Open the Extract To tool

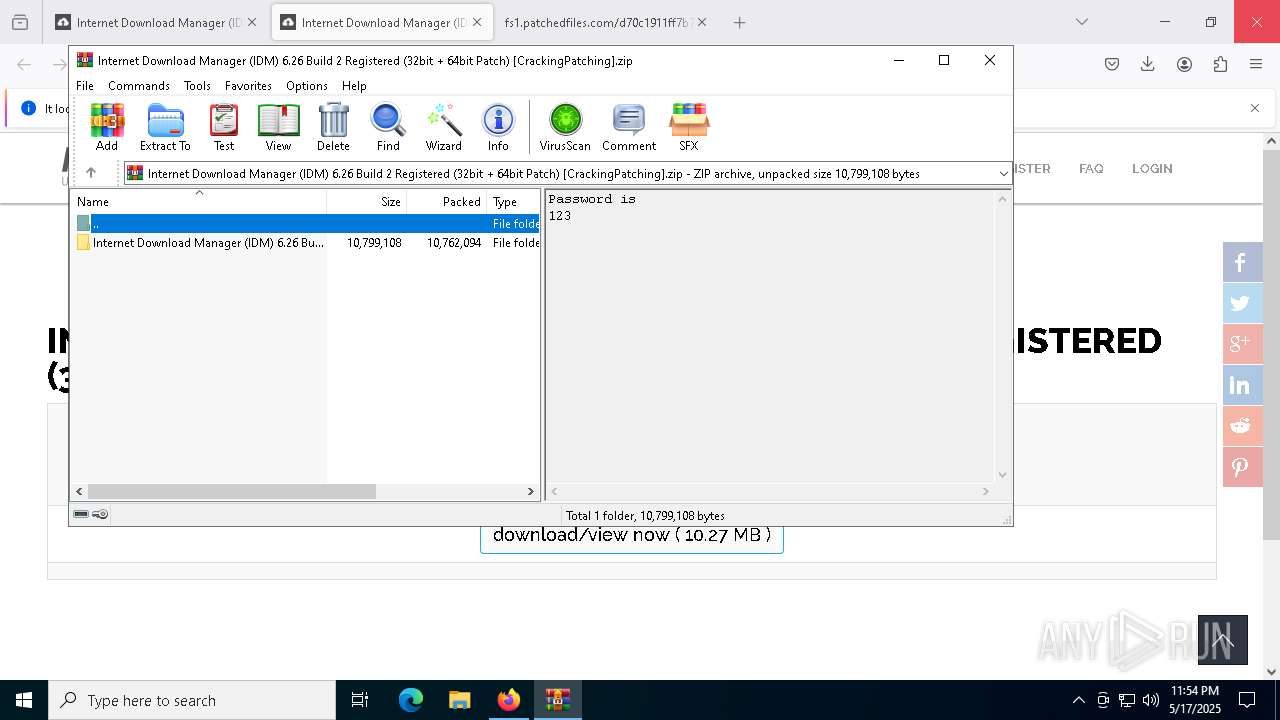pyautogui.click(x=165, y=127)
